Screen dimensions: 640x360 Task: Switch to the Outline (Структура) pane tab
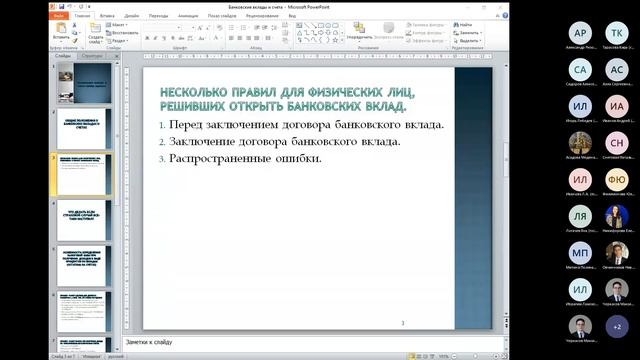point(92,56)
